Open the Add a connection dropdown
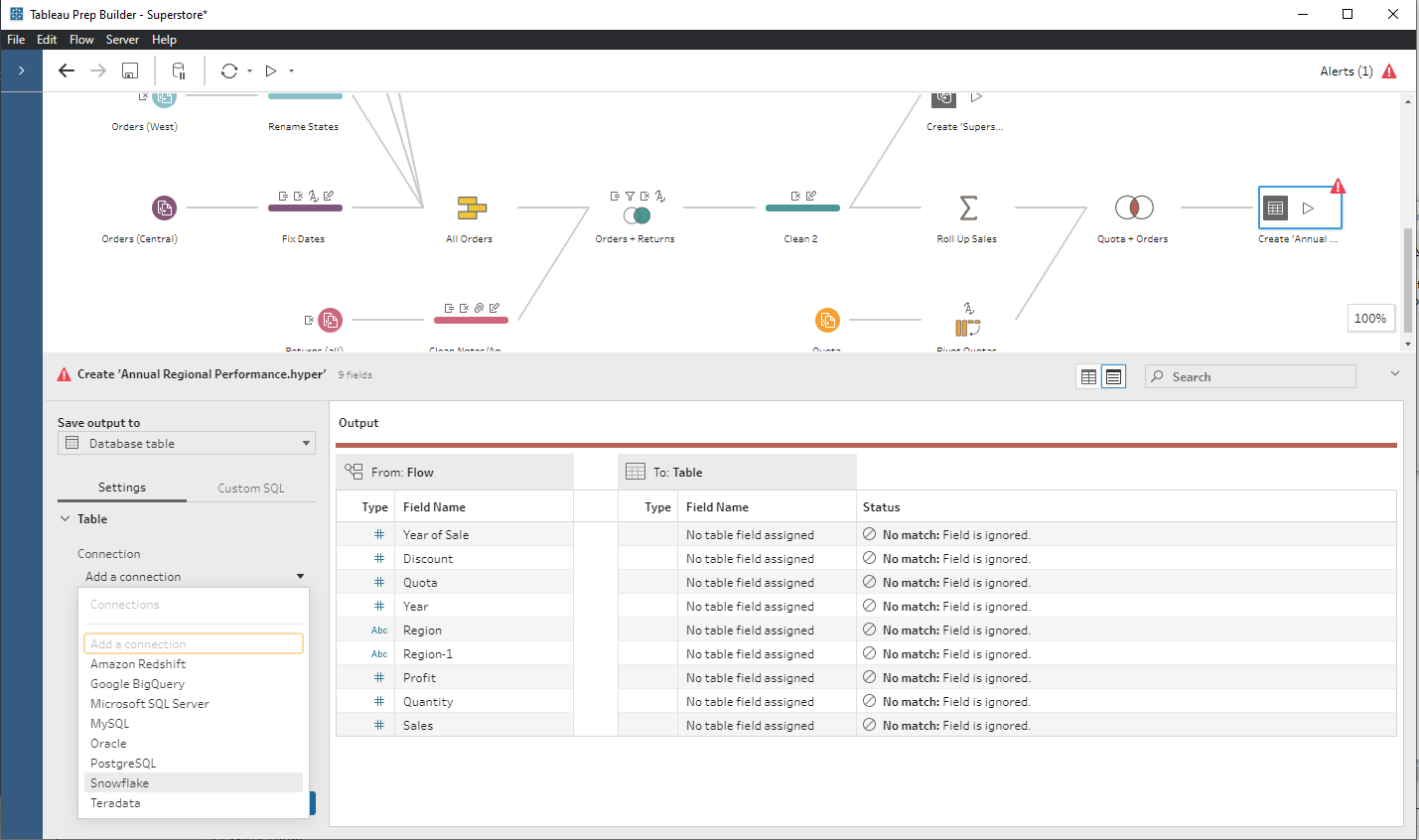 (195, 576)
